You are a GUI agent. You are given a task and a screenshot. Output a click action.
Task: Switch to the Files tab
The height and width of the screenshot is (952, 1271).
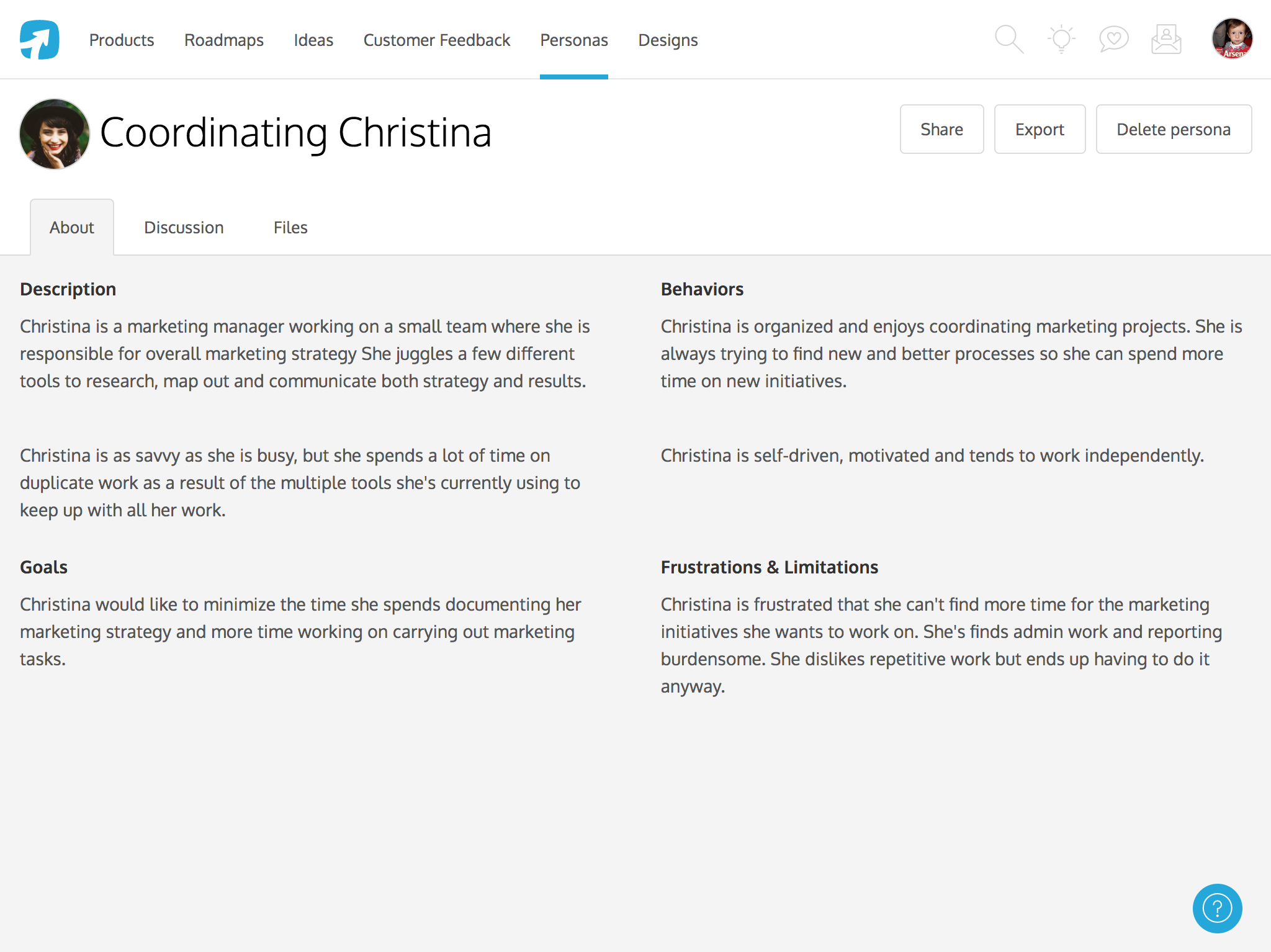coord(290,226)
